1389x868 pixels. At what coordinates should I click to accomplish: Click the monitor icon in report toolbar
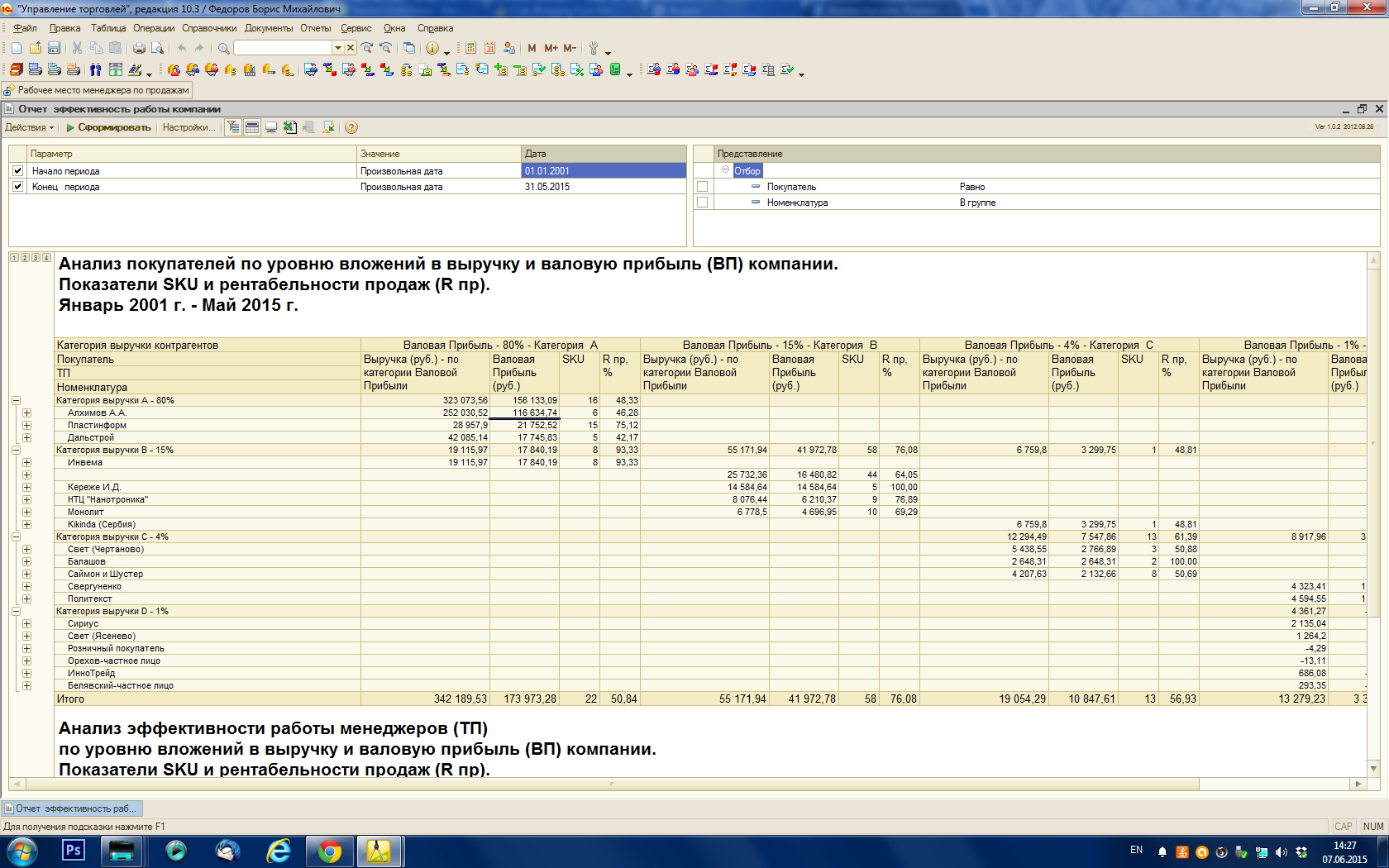pos(270,127)
